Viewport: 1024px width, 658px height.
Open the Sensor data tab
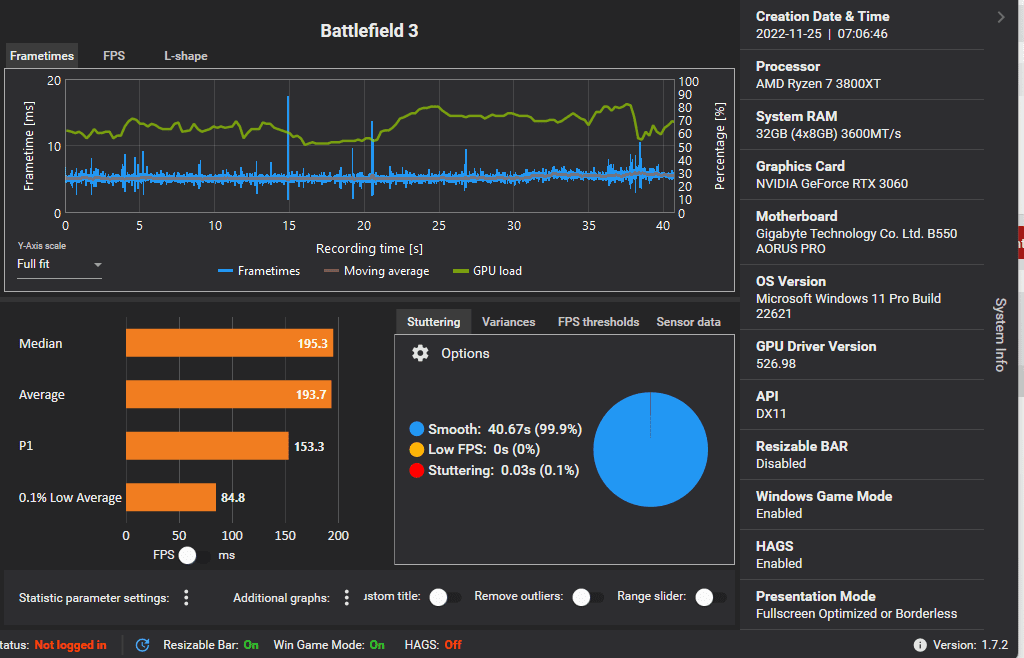(x=688, y=322)
